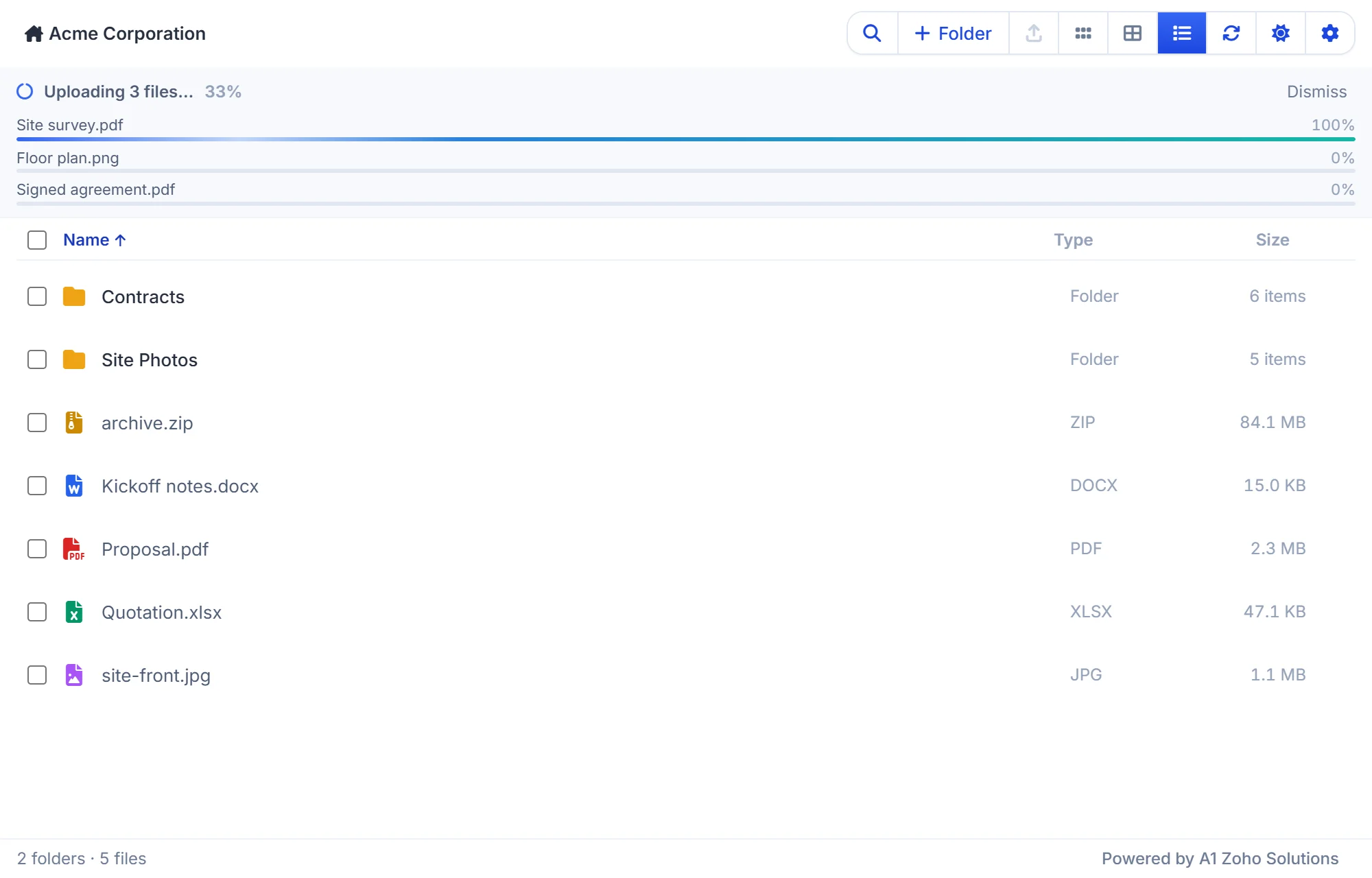1372x878 pixels.
Task: Click the image icon for site-front.jpg
Action: coord(74,675)
